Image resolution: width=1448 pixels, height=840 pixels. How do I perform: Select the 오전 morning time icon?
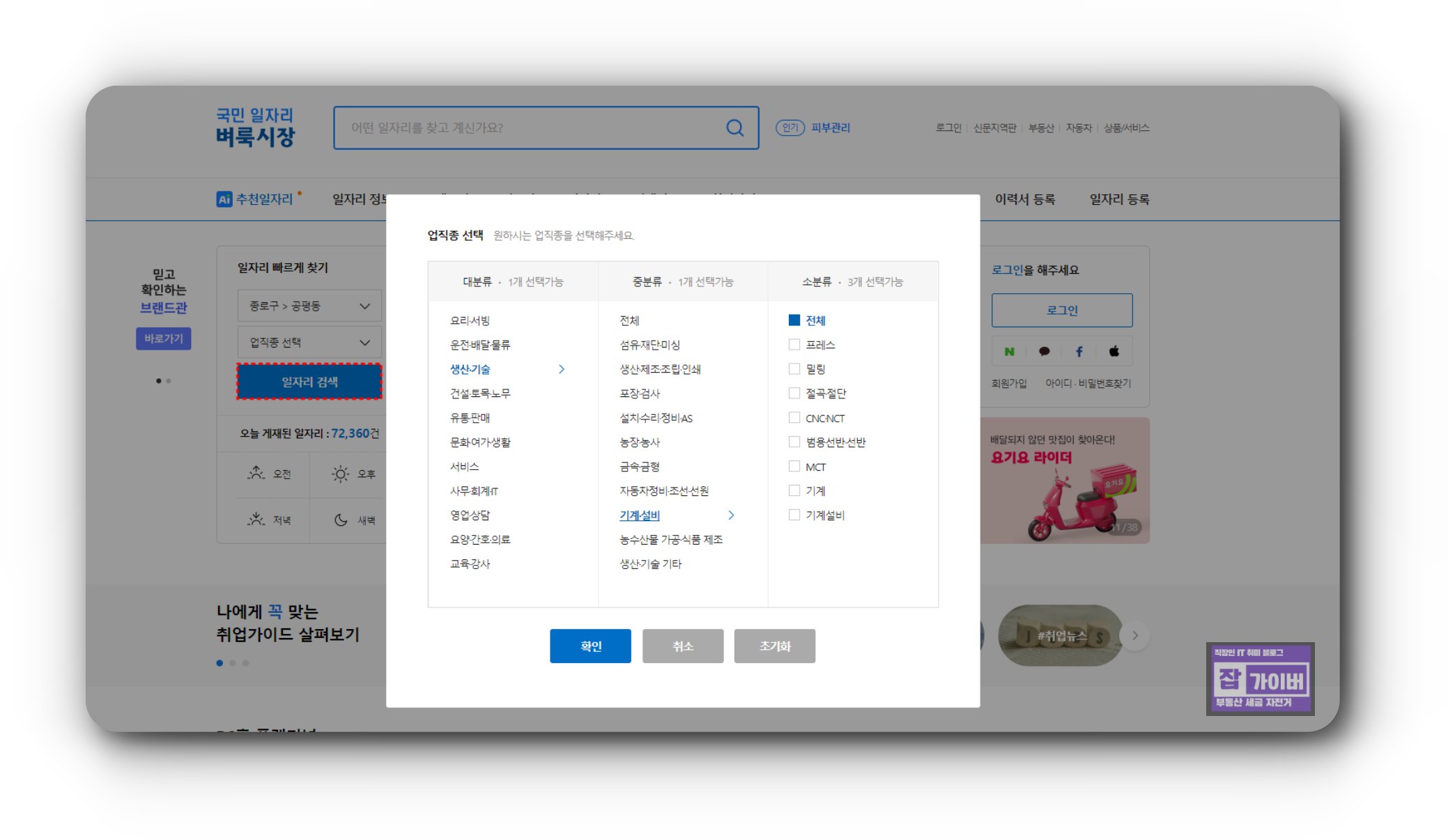click(x=256, y=474)
